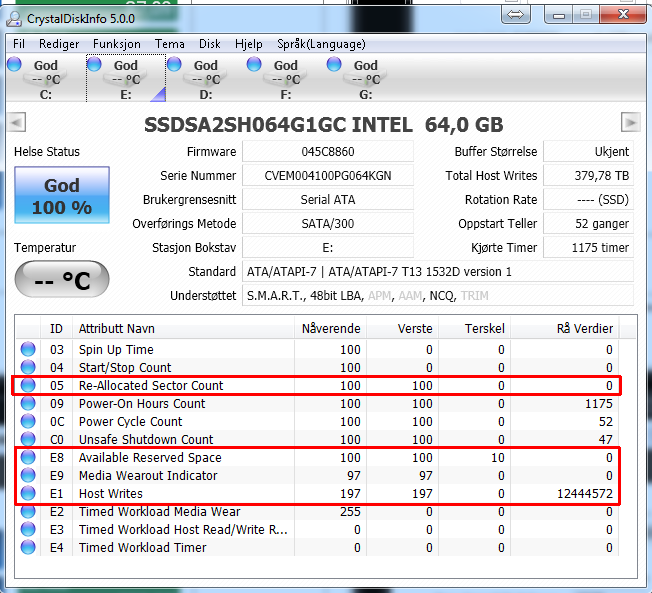Click the Nåverende column header
Viewport: 652px width, 593px height.
pyautogui.click(x=331, y=329)
